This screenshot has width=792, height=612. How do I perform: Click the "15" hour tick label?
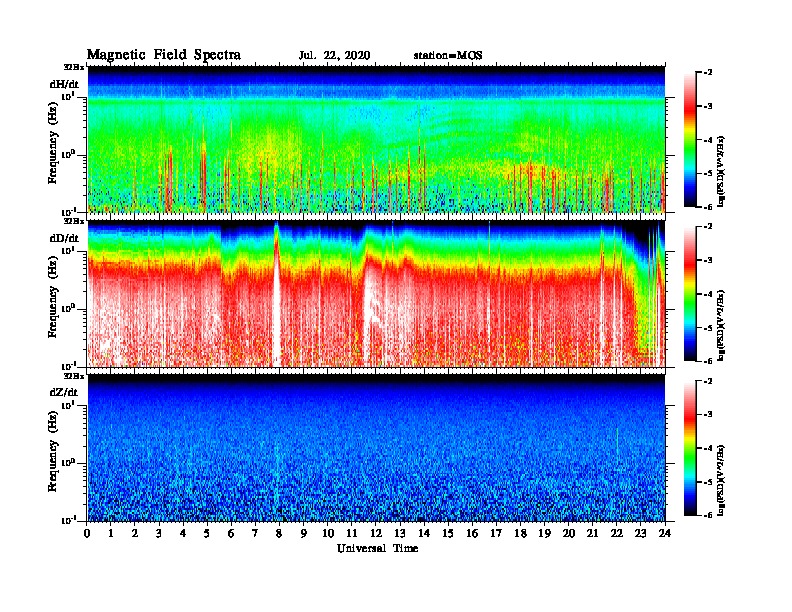449,534
